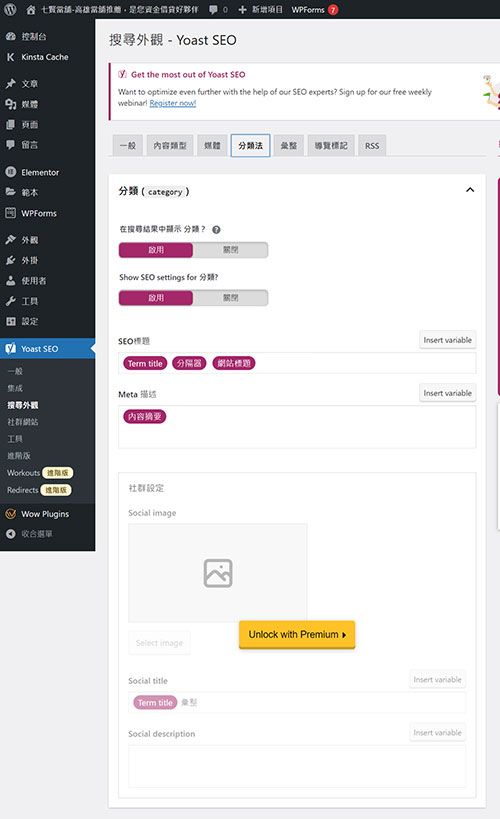The image size is (500, 819).
Task: Switch to the RSS tab
Action: tap(372, 145)
